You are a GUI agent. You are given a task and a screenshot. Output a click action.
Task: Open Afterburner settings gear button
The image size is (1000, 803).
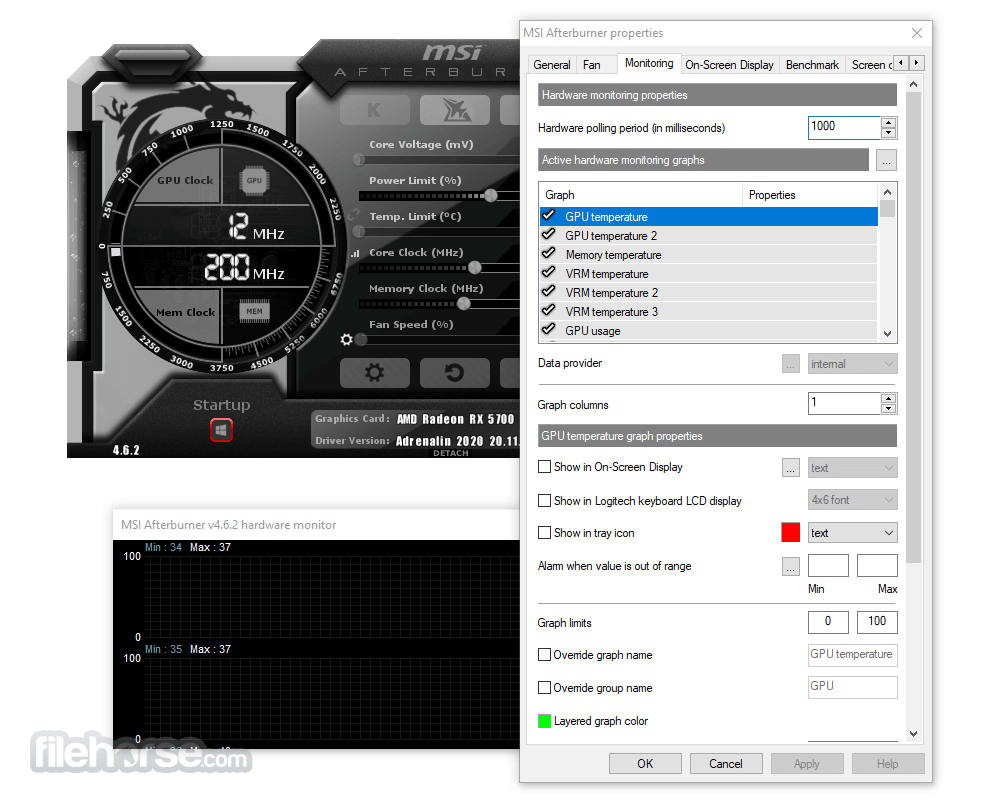pos(374,372)
